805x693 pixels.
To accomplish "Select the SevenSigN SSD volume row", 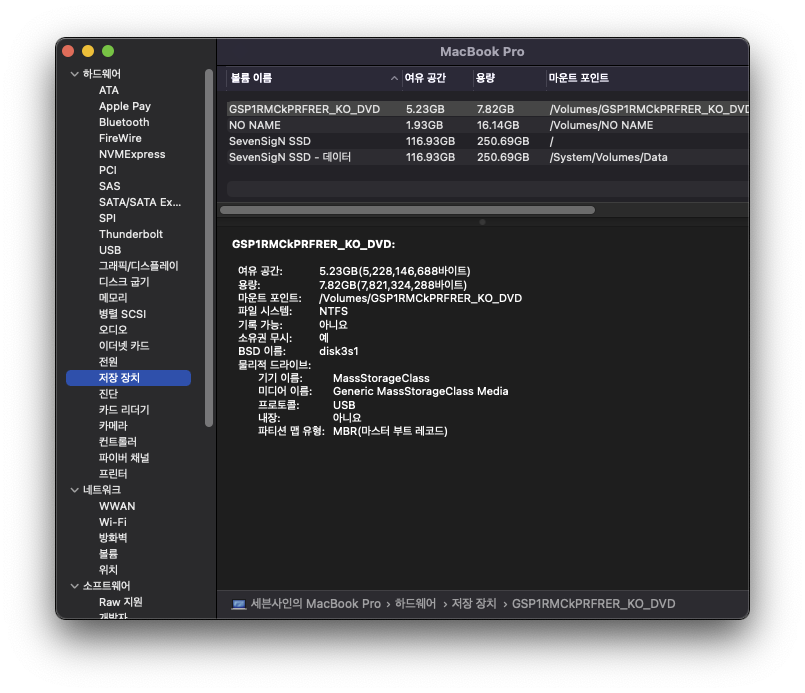I will pyautogui.click(x=487, y=141).
